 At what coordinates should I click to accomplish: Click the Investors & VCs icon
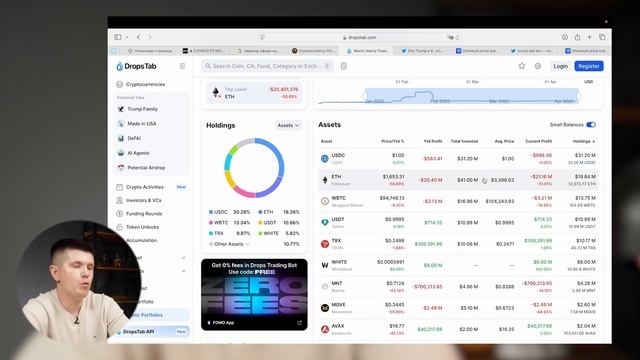tap(120, 200)
